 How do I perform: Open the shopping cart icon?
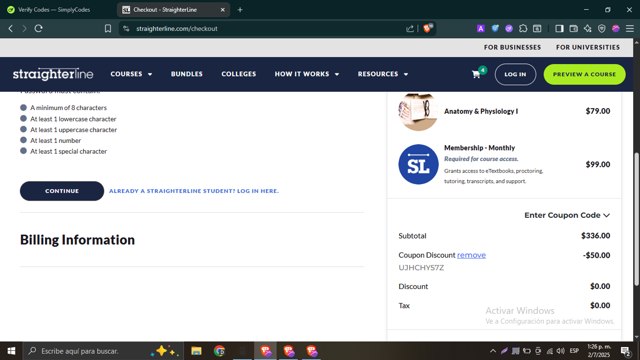click(476, 74)
